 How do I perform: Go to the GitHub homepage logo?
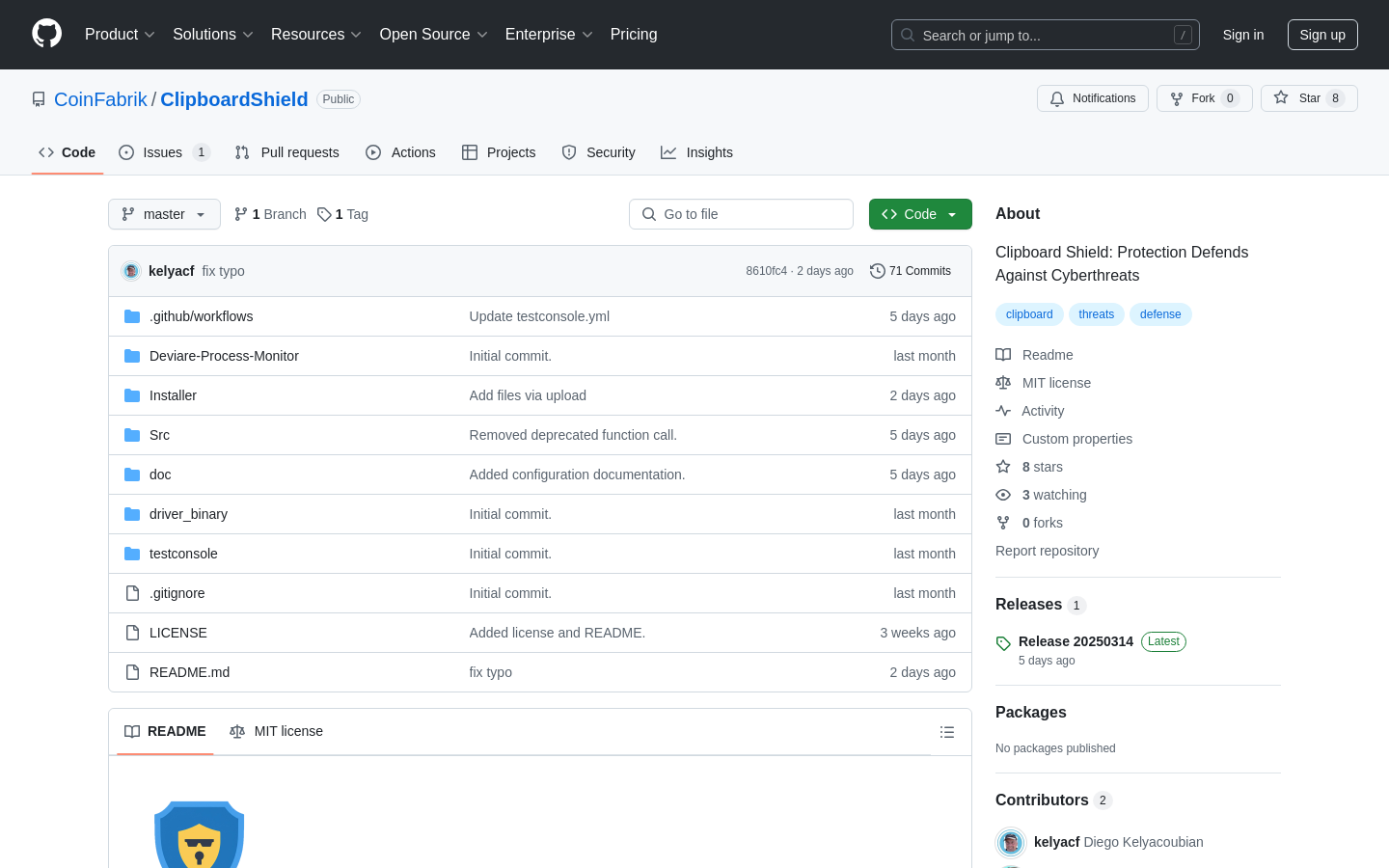point(46,34)
